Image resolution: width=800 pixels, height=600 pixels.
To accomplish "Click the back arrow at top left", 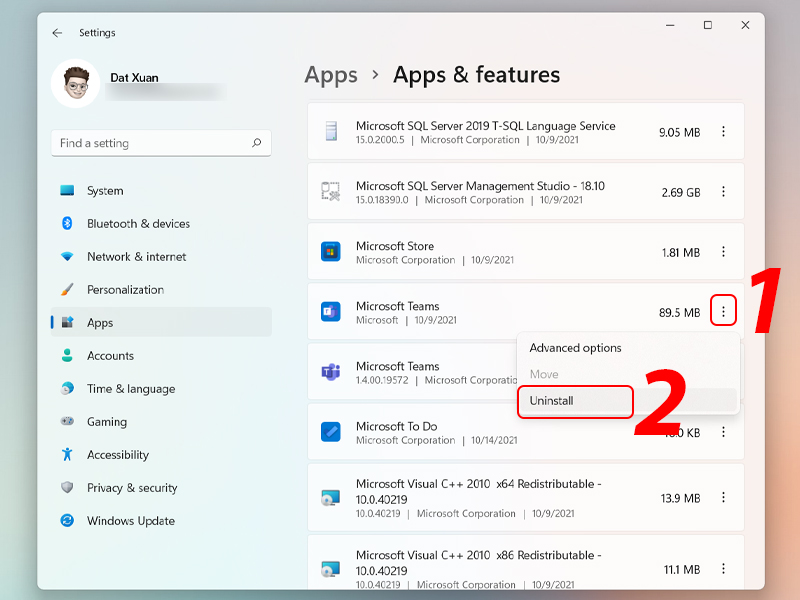I will pyautogui.click(x=57, y=32).
